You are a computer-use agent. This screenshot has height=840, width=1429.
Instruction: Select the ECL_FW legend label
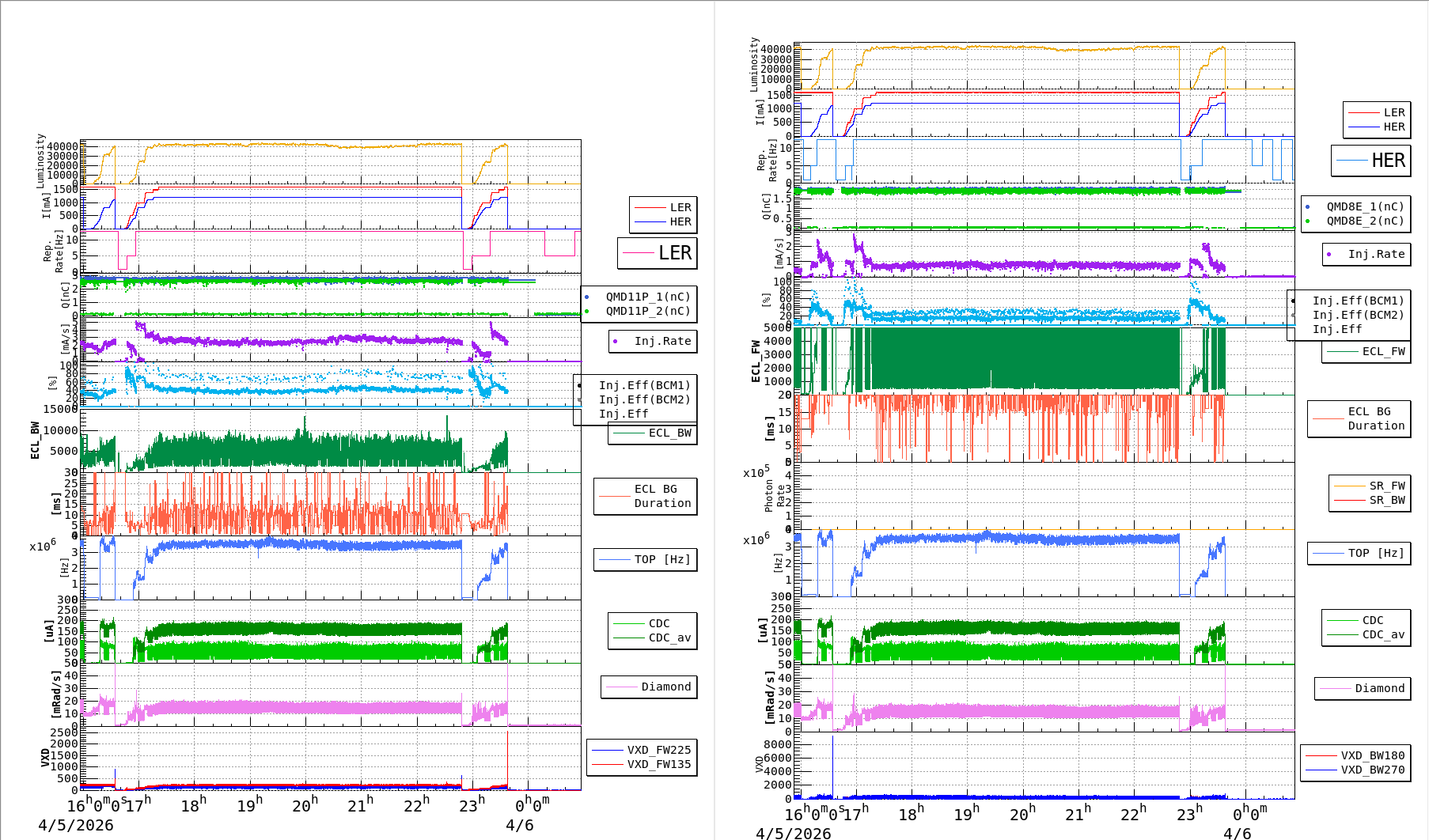pos(1383,351)
